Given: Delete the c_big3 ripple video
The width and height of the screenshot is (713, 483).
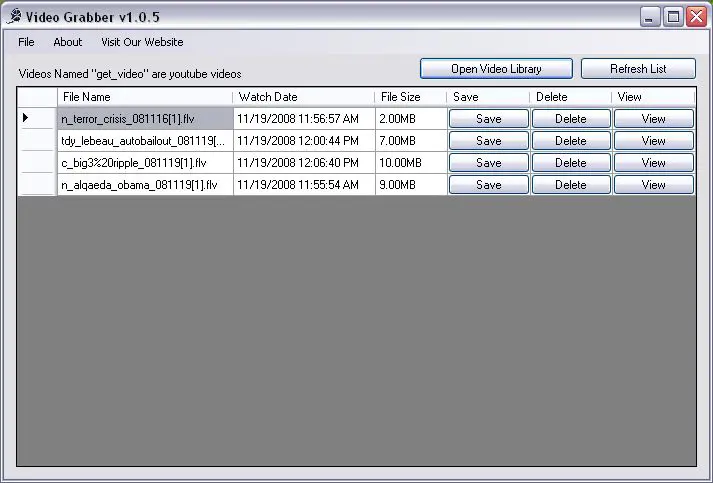Looking at the screenshot, I should point(571,163).
